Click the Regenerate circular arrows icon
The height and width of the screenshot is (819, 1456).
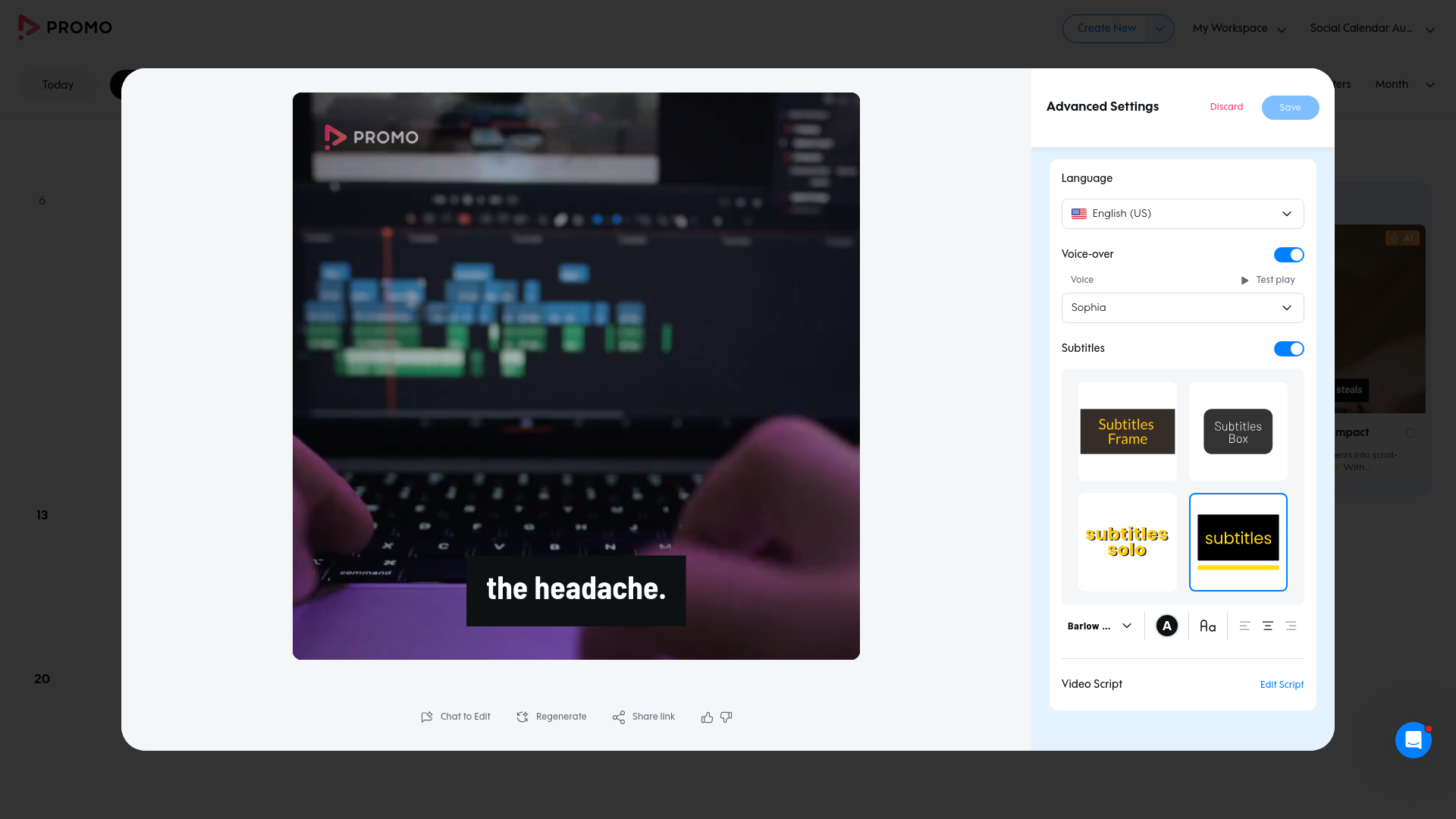pyautogui.click(x=522, y=717)
